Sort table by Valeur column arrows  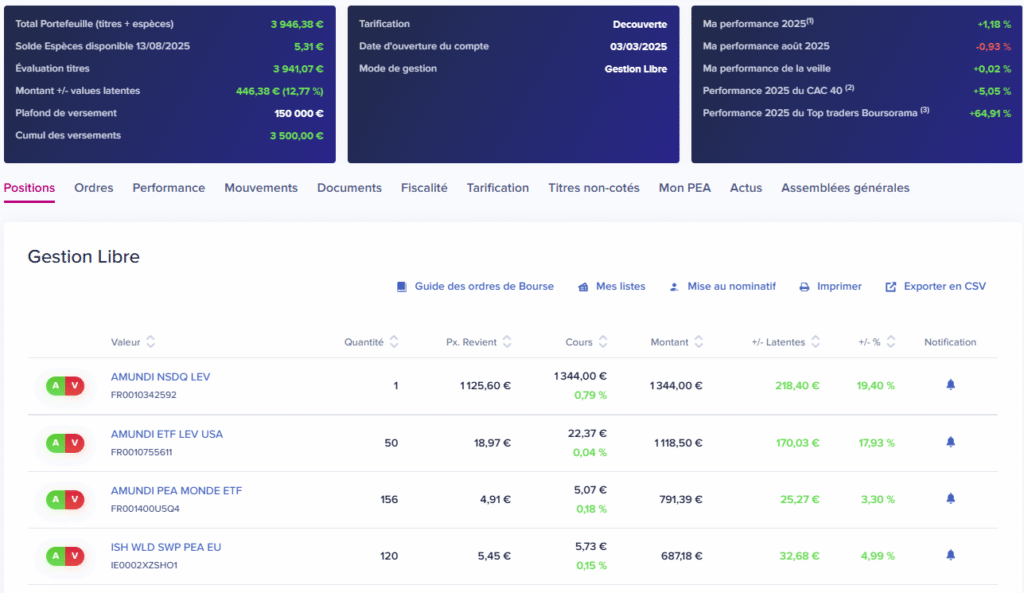tap(151, 342)
